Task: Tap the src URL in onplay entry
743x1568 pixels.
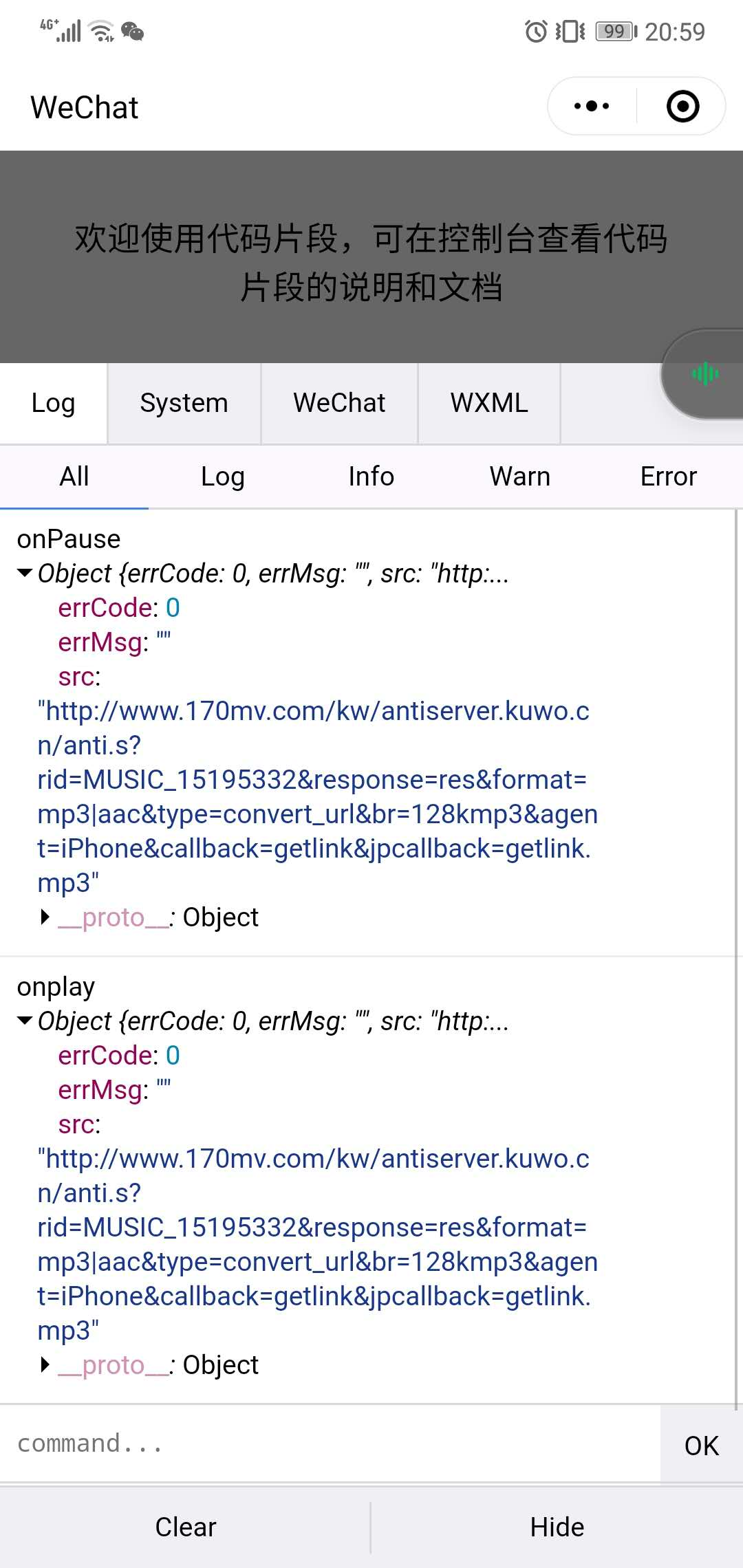Action: tap(317, 1244)
